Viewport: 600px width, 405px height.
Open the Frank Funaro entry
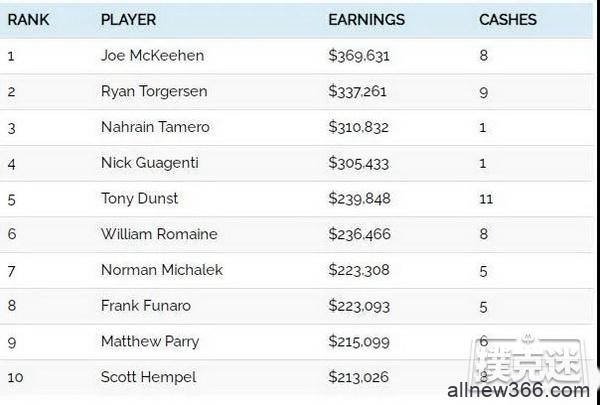[x=146, y=306]
